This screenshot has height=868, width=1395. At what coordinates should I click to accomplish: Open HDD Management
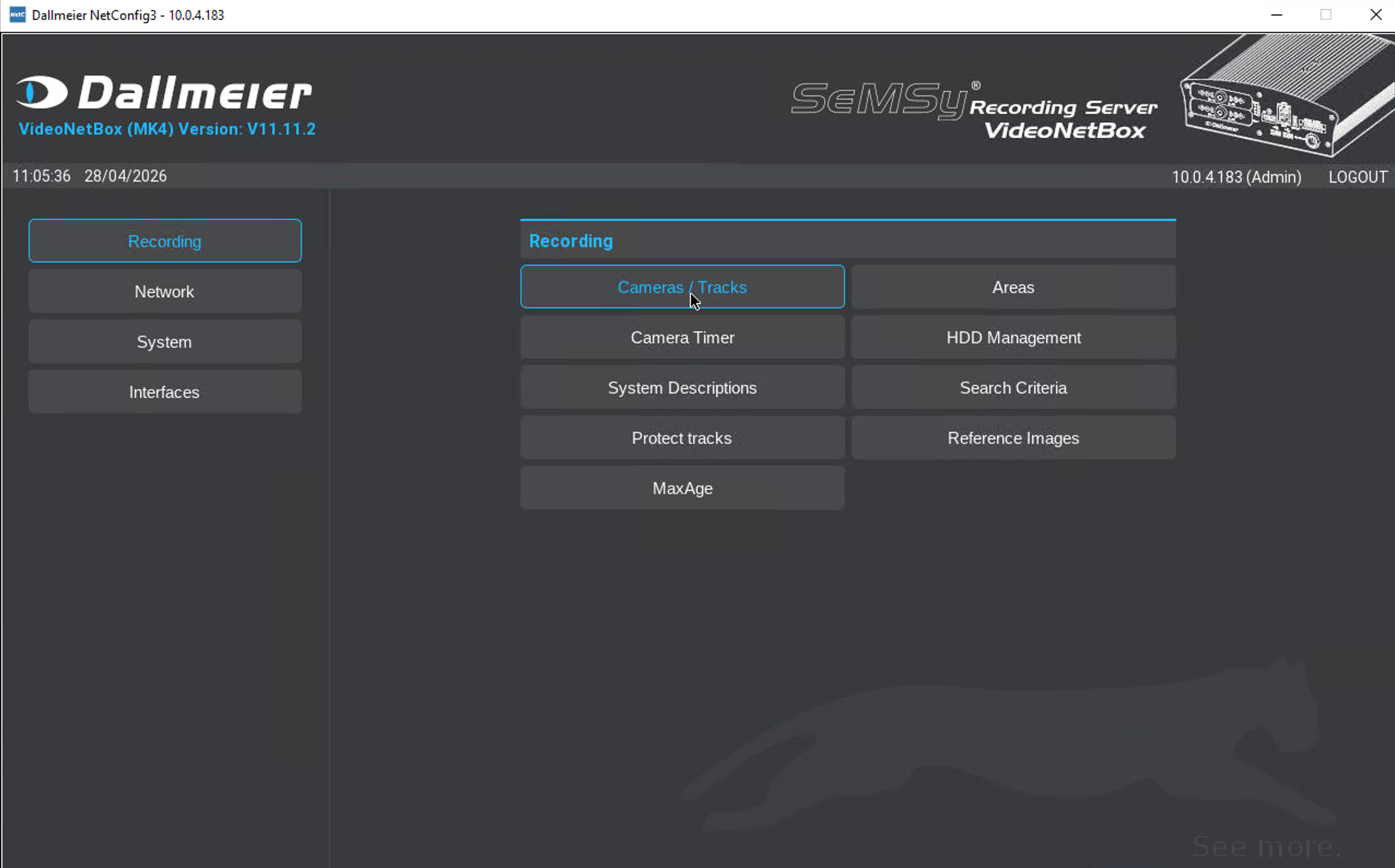point(1013,338)
